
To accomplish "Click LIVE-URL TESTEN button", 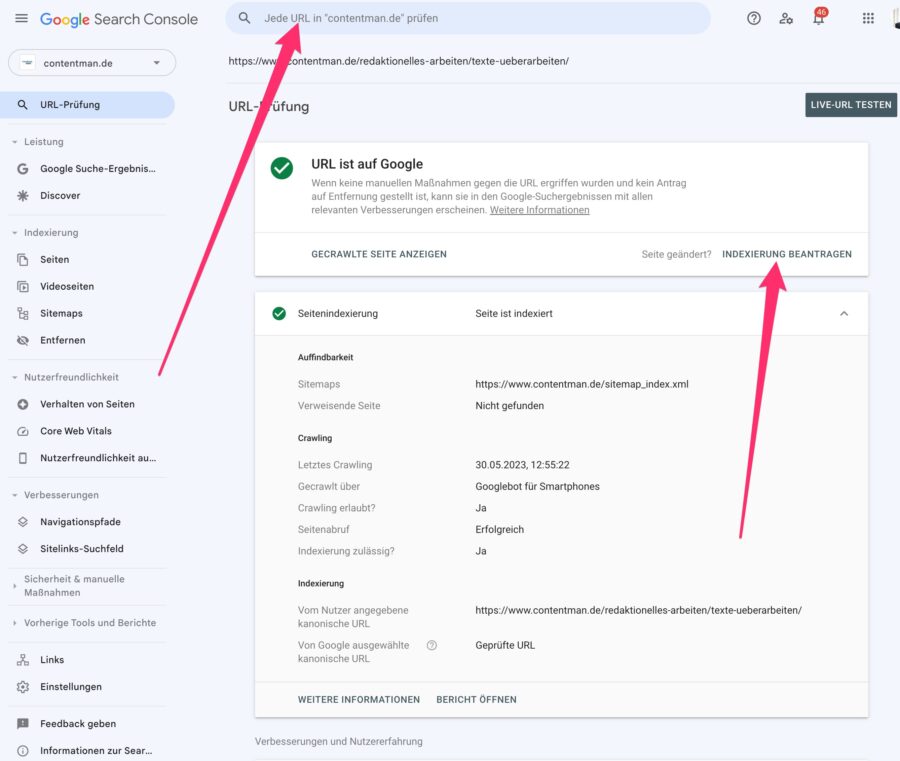I will pos(851,105).
